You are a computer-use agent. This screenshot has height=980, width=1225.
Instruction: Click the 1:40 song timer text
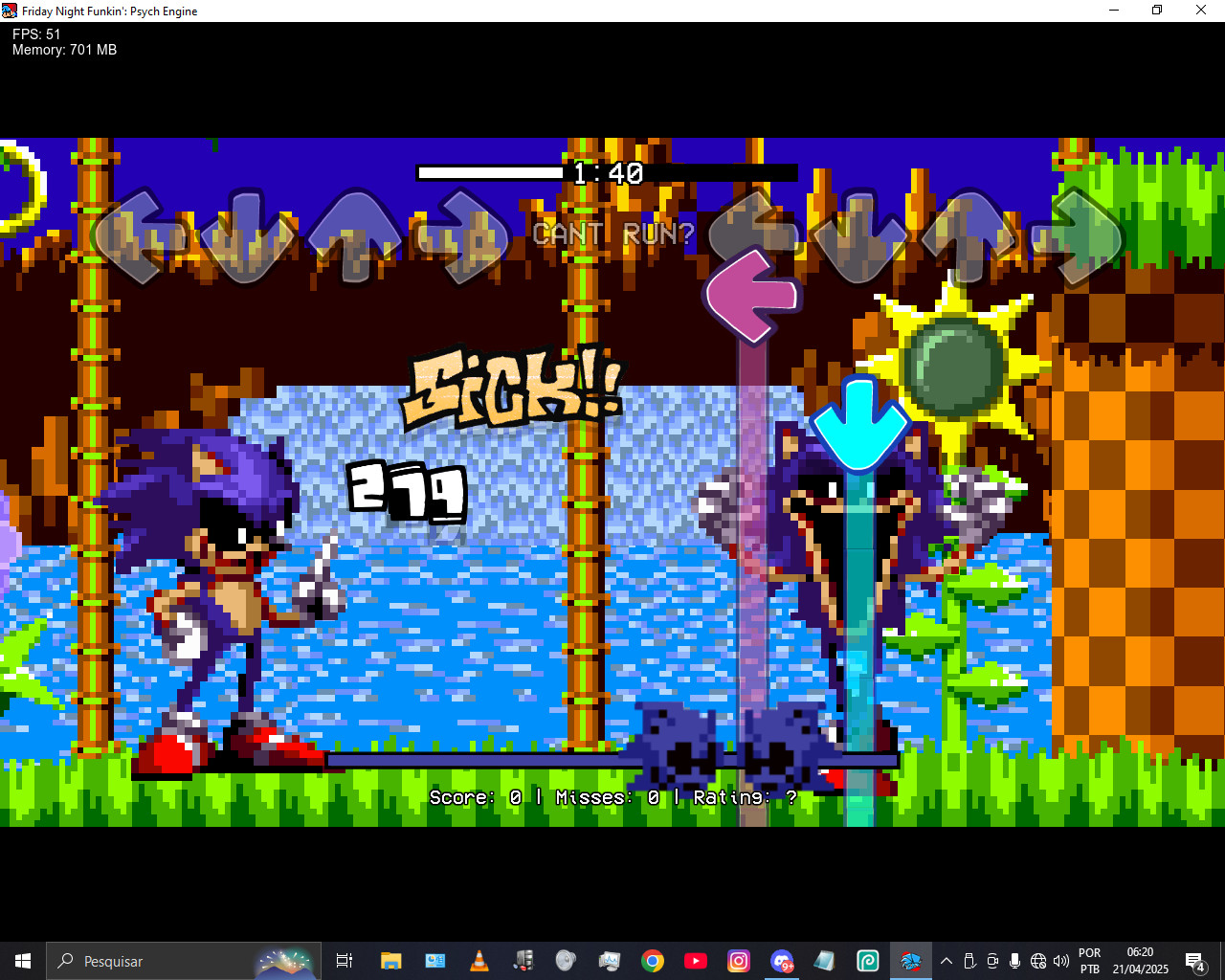coord(609,173)
